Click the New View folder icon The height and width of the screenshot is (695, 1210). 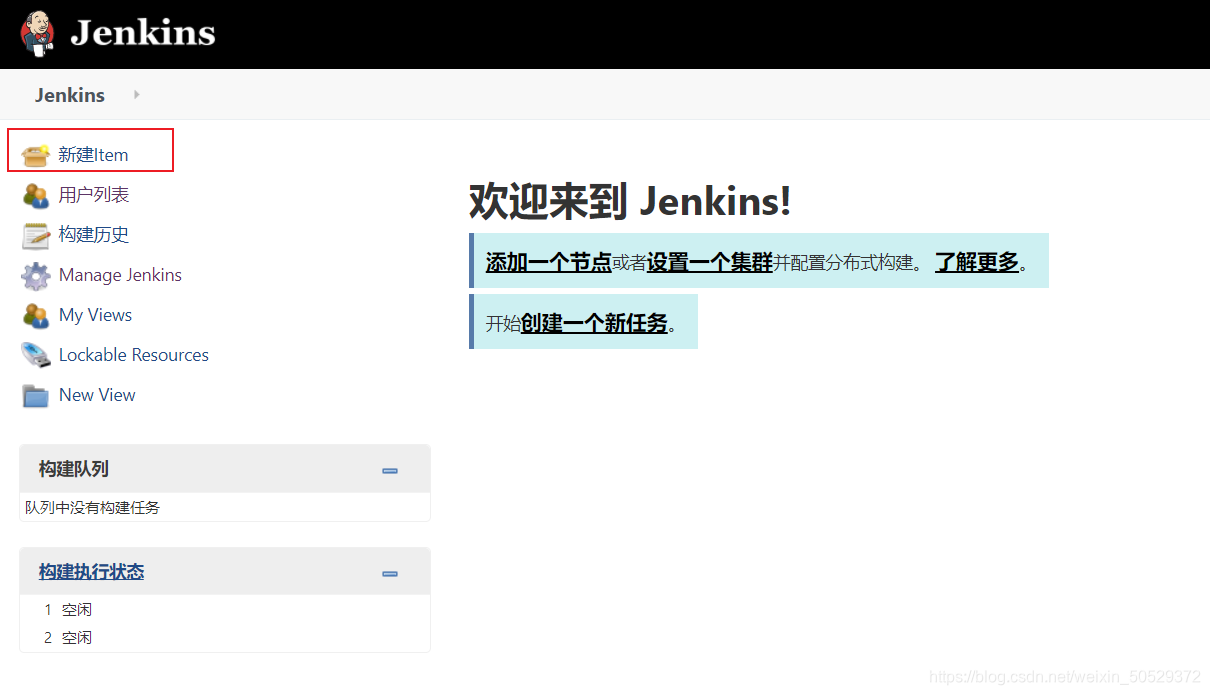[x=36, y=396]
